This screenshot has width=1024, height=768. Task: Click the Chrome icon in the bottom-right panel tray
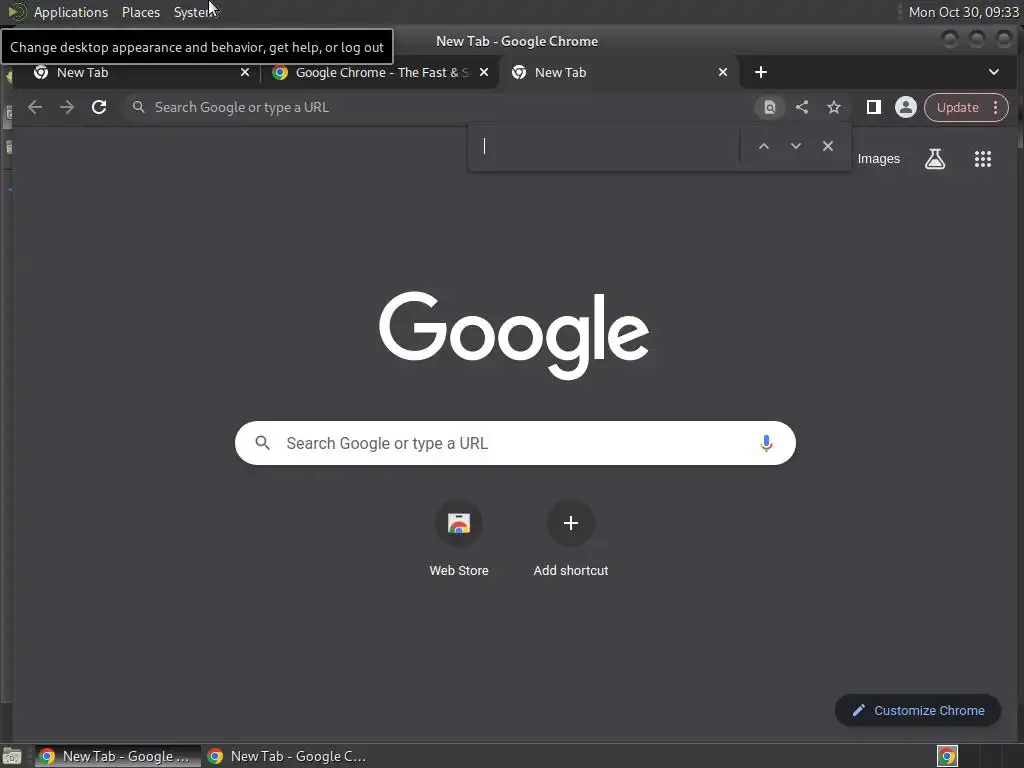click(947, 756)
